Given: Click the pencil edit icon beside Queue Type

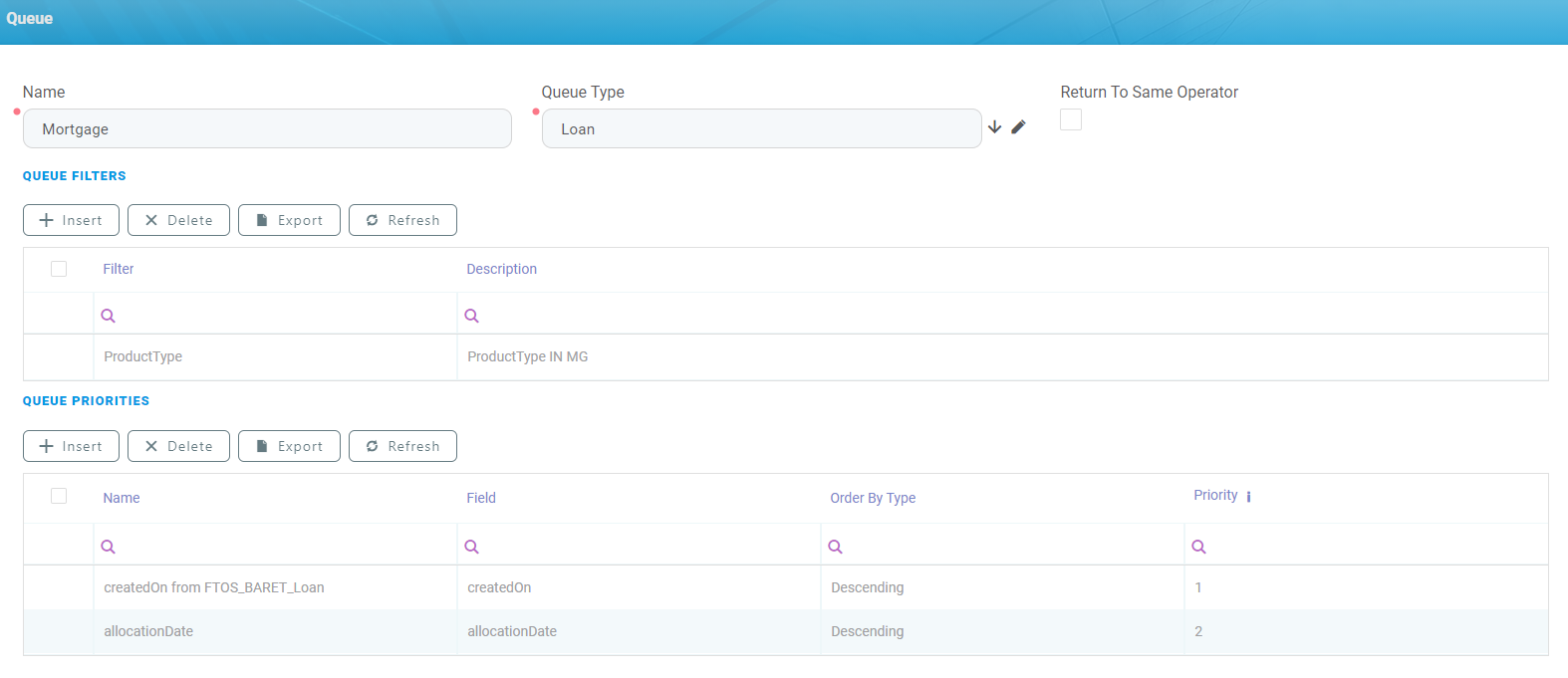Looking at the screenshot, I should (1018, 127).
